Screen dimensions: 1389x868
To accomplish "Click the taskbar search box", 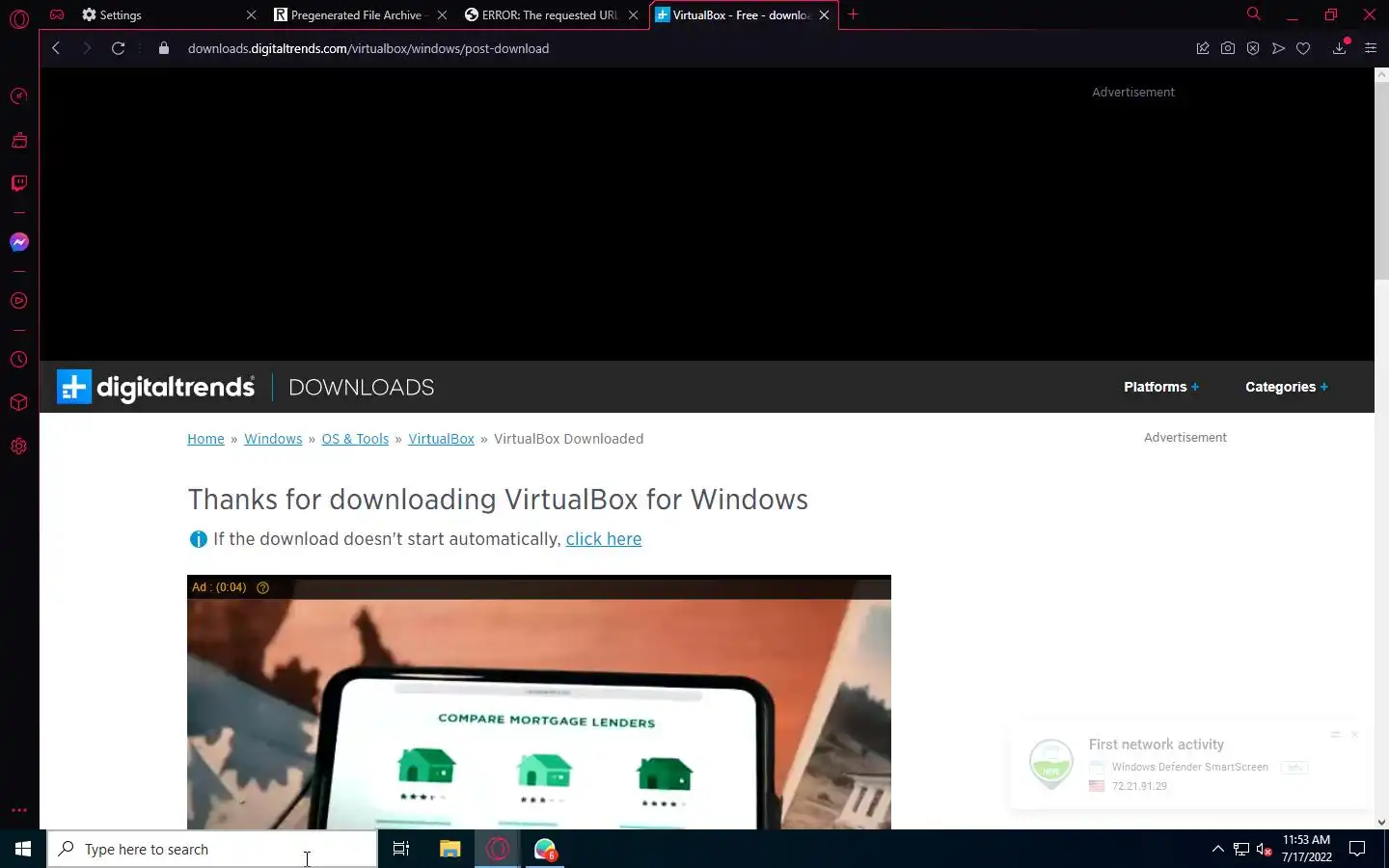I will click(212, 849).
